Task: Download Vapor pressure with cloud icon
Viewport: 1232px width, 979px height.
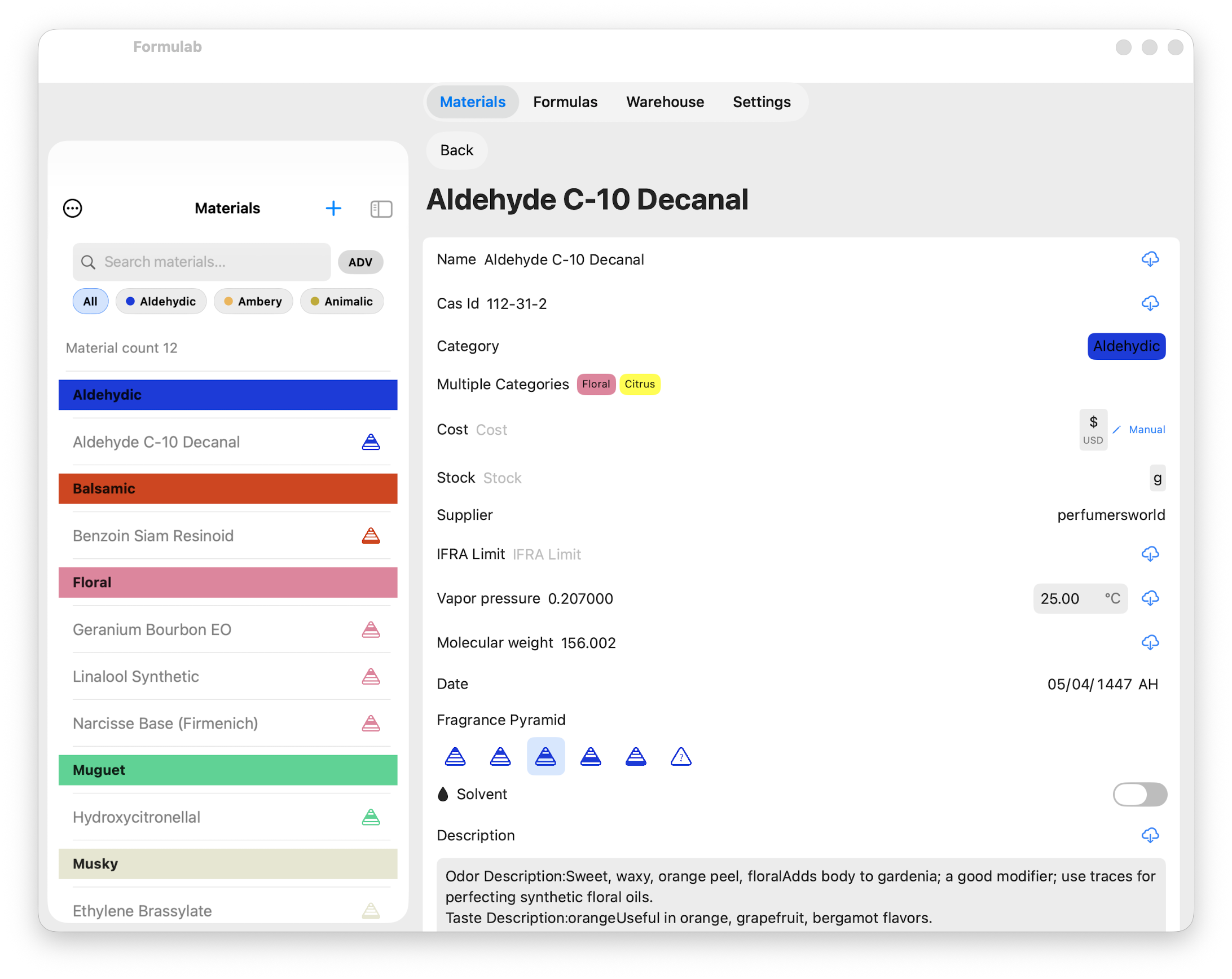Action: tap(1150, 598)
